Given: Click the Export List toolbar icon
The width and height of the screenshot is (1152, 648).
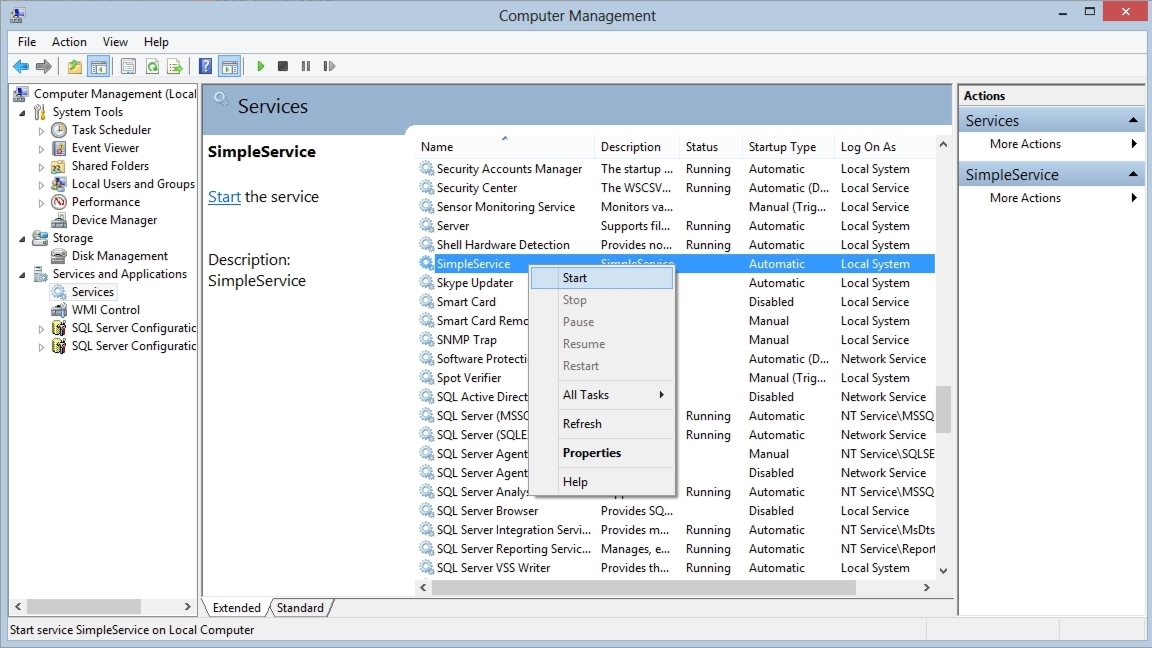Looking at the screenshot, I should pos(175,66).
